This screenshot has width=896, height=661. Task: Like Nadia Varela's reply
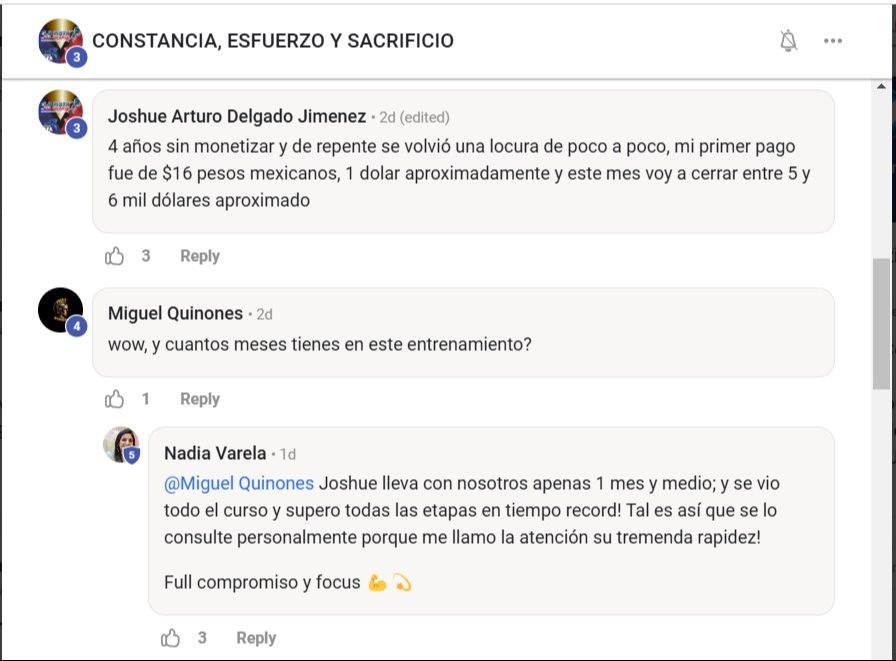[x=170, y=638]
